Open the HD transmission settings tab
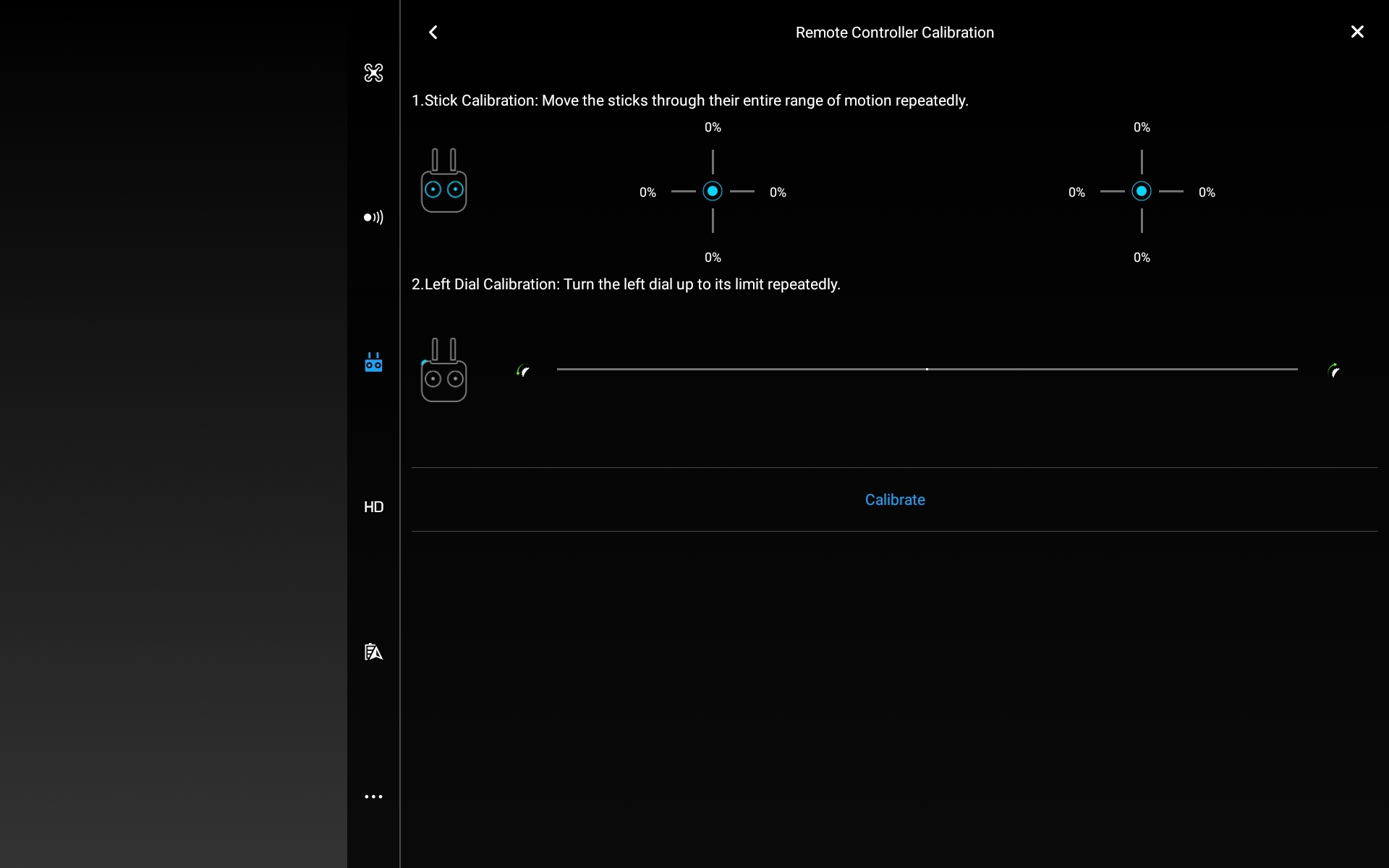Screen dimensions: 1389x868 coord(373,507)
